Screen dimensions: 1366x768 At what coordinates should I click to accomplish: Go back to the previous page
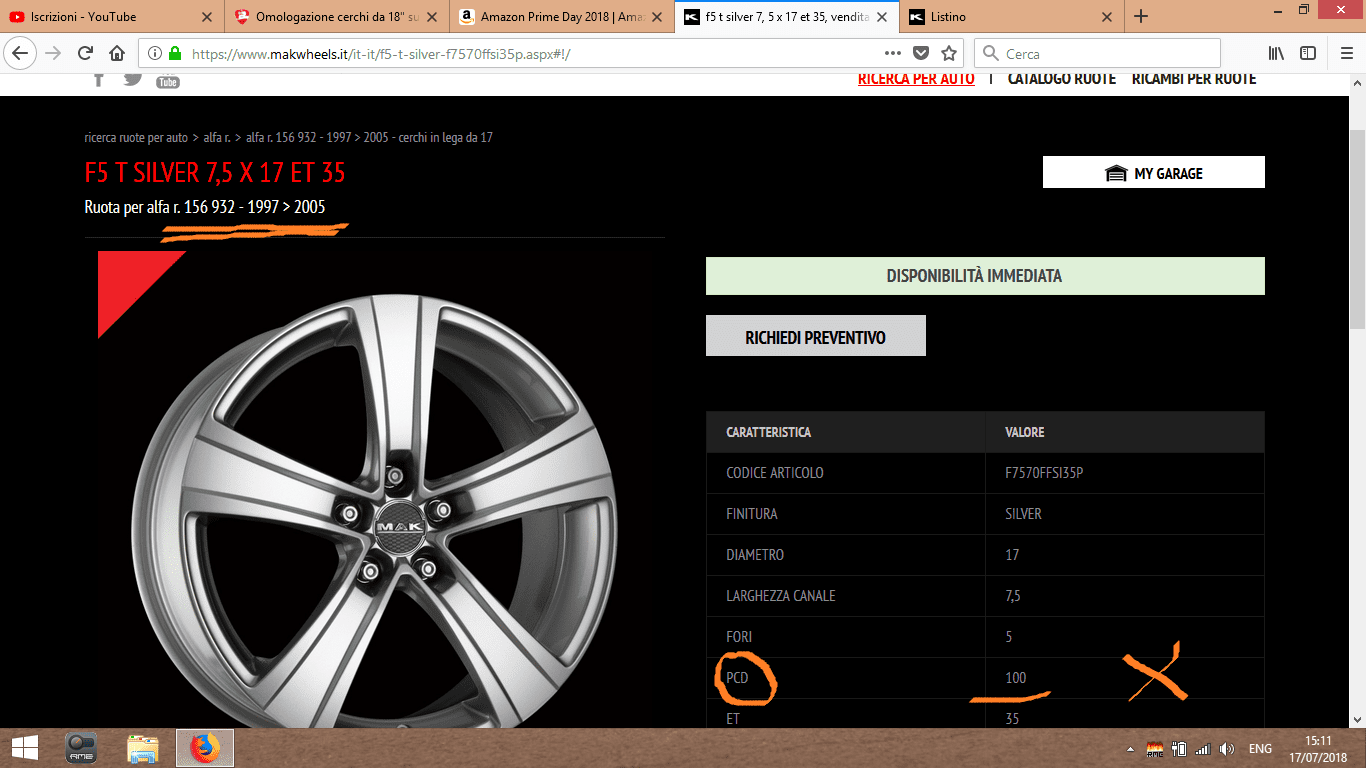point(22,54)
